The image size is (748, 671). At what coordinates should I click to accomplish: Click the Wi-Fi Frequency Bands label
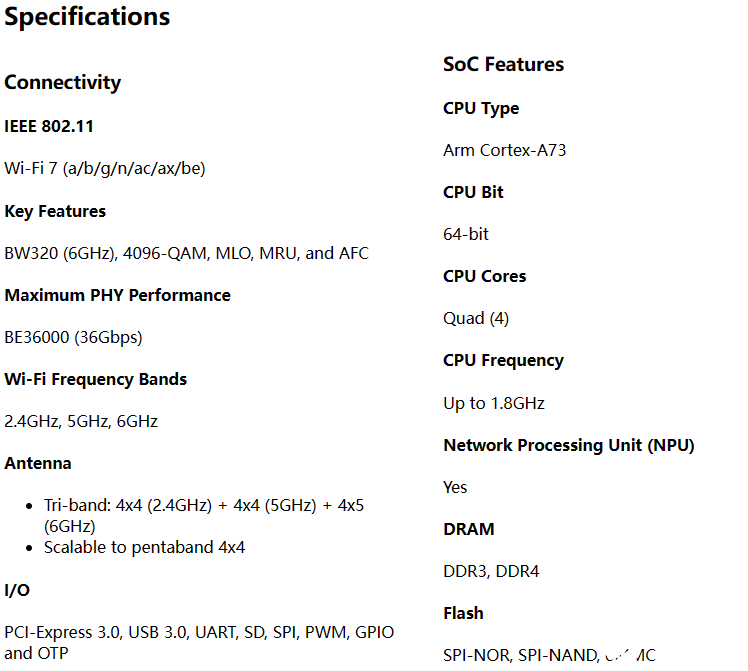click(x=95, y=379)
